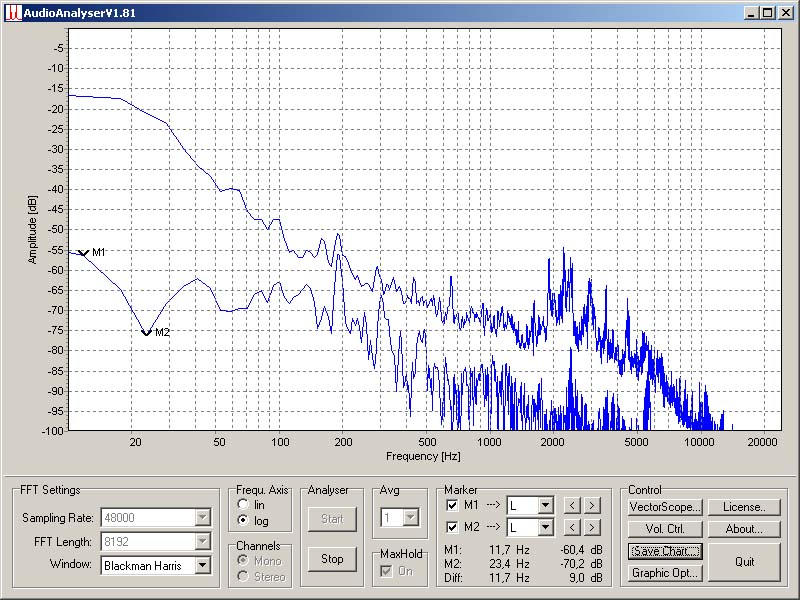Open the Avg count dropdown
This screenshot has width=800, height=600.
point(411,518)
